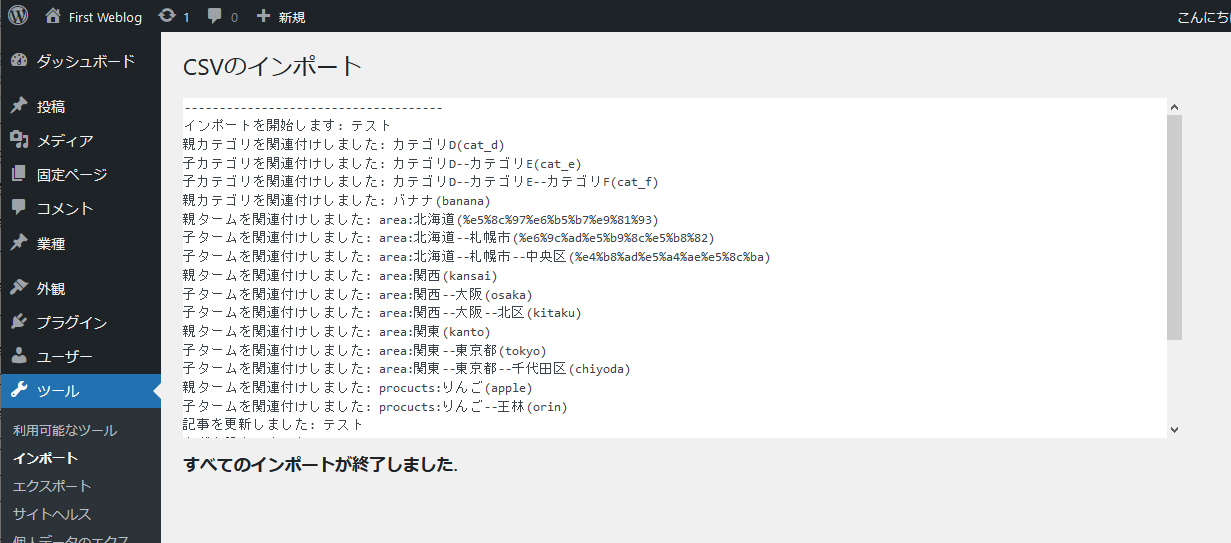Open the エクスポート submenu link
Viewport: 1231px width, 543px height.
pos(52,486)
